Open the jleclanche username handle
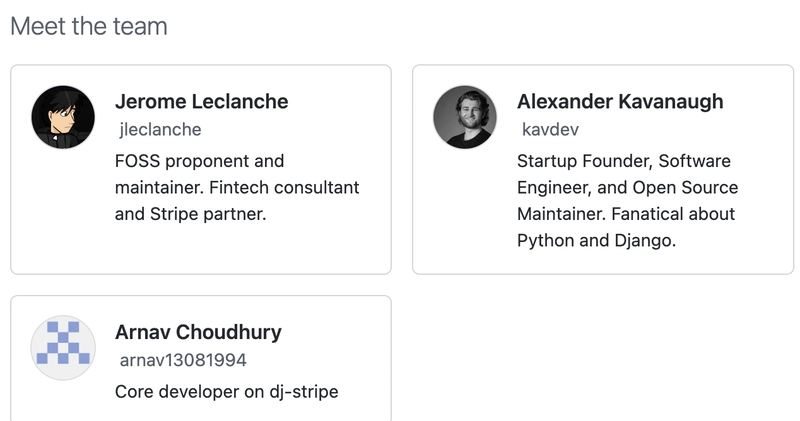The height and width of the screenshot is (421, 800). coord(160,130)
